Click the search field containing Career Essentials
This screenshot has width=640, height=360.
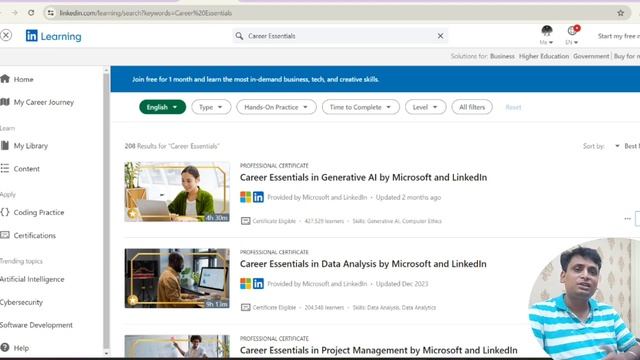coord(340,36)
